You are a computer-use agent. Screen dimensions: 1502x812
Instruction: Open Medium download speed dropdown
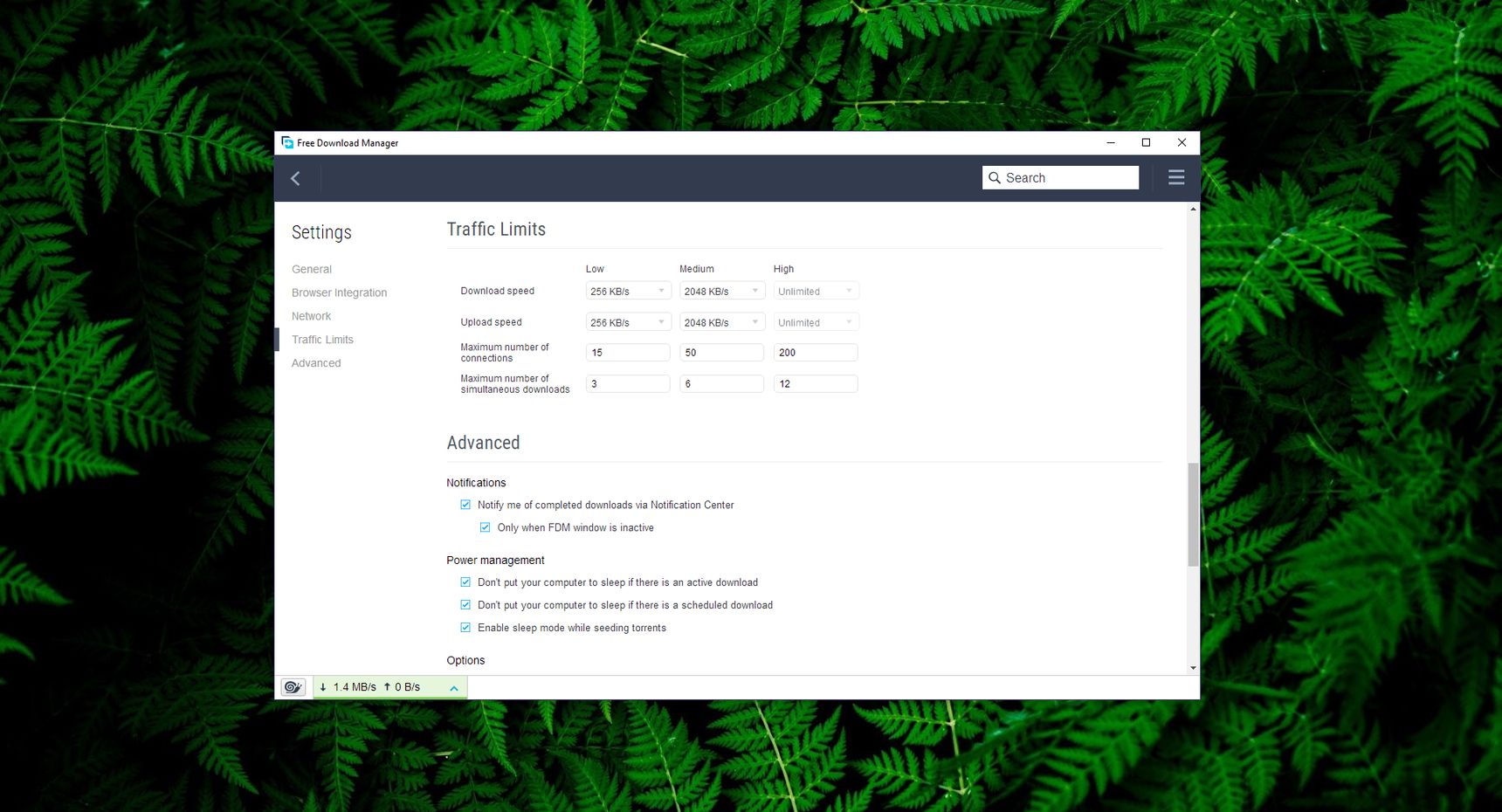(x=722, y=291)
